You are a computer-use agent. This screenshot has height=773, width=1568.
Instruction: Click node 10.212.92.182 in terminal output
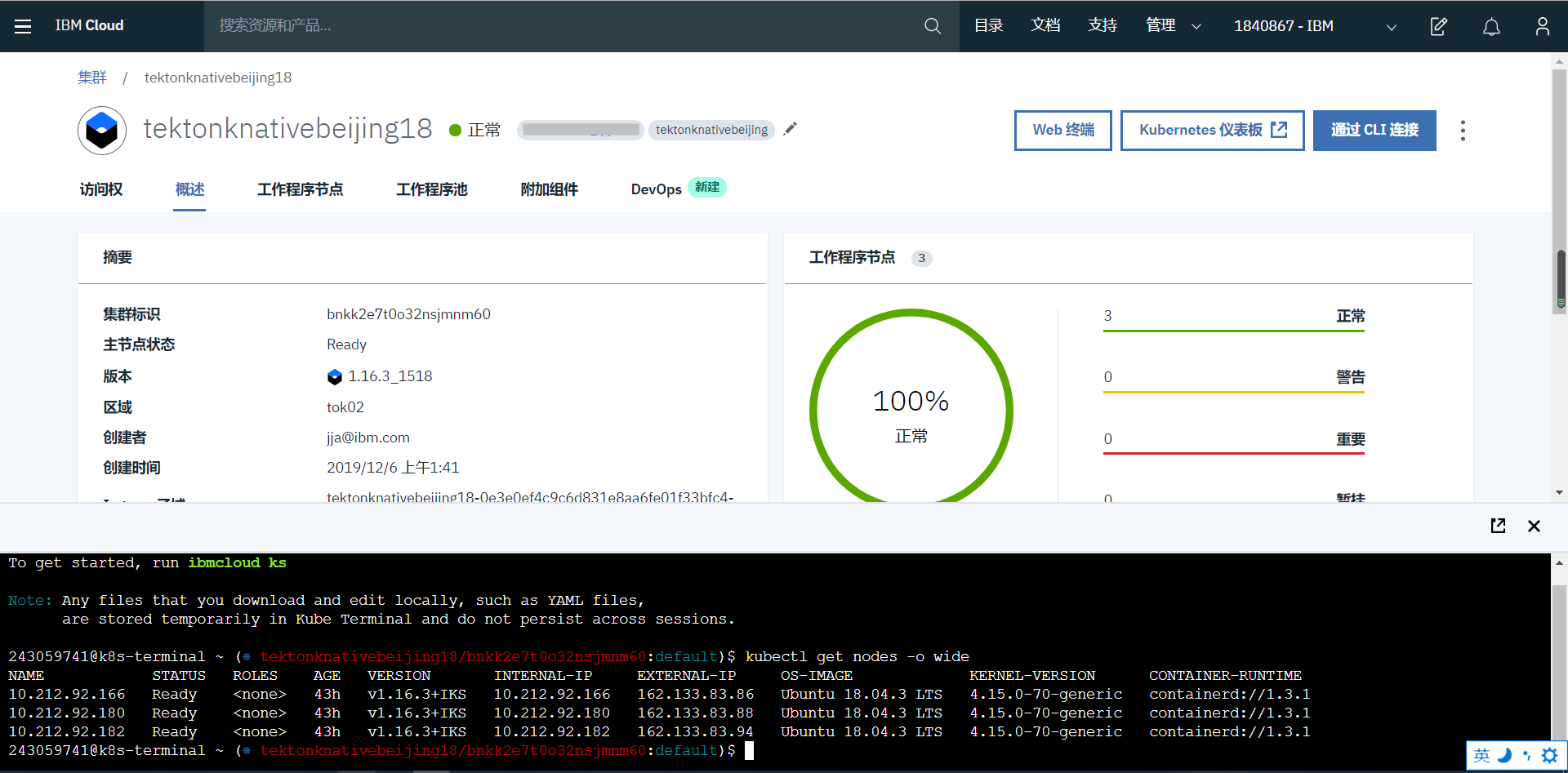(x=67, y=732)
